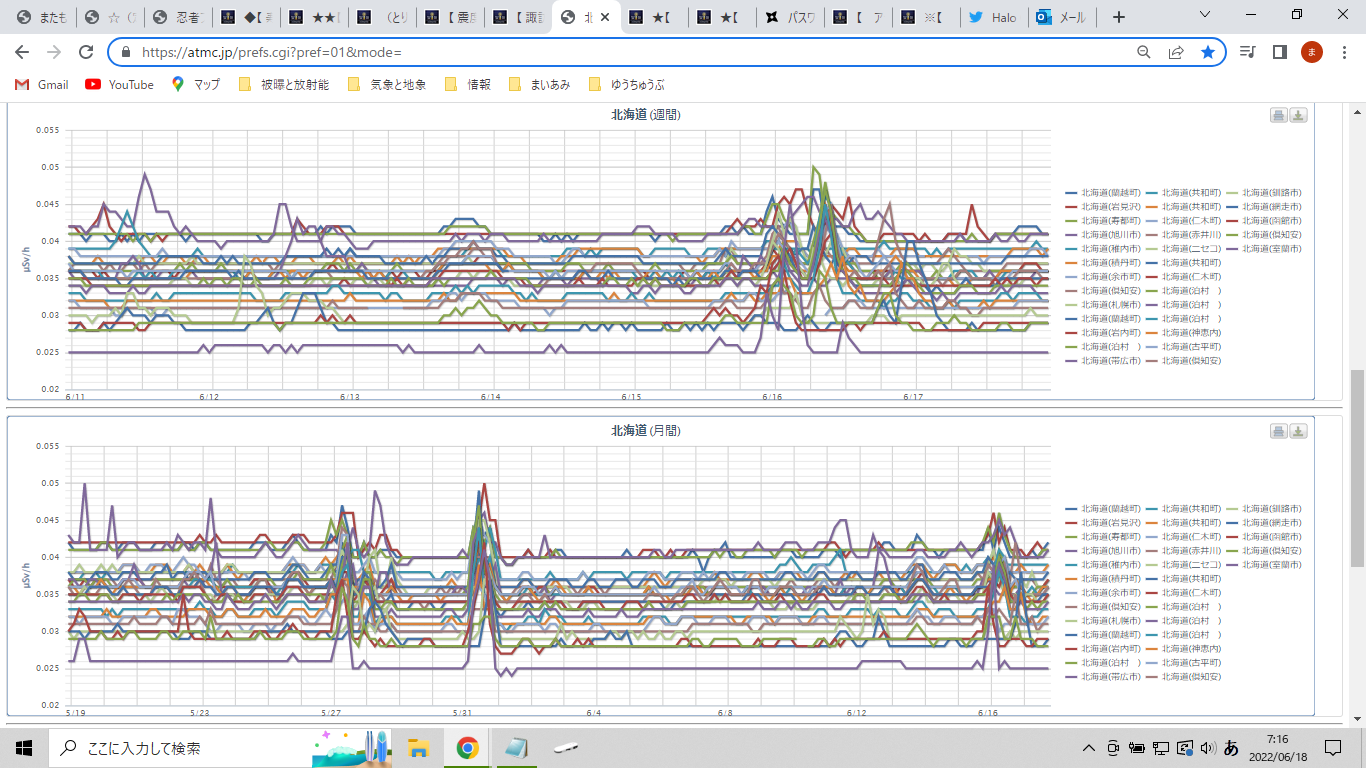Open the media control icon
This screenshot has height=768, width=1366.
click(x=1247, y=52)
